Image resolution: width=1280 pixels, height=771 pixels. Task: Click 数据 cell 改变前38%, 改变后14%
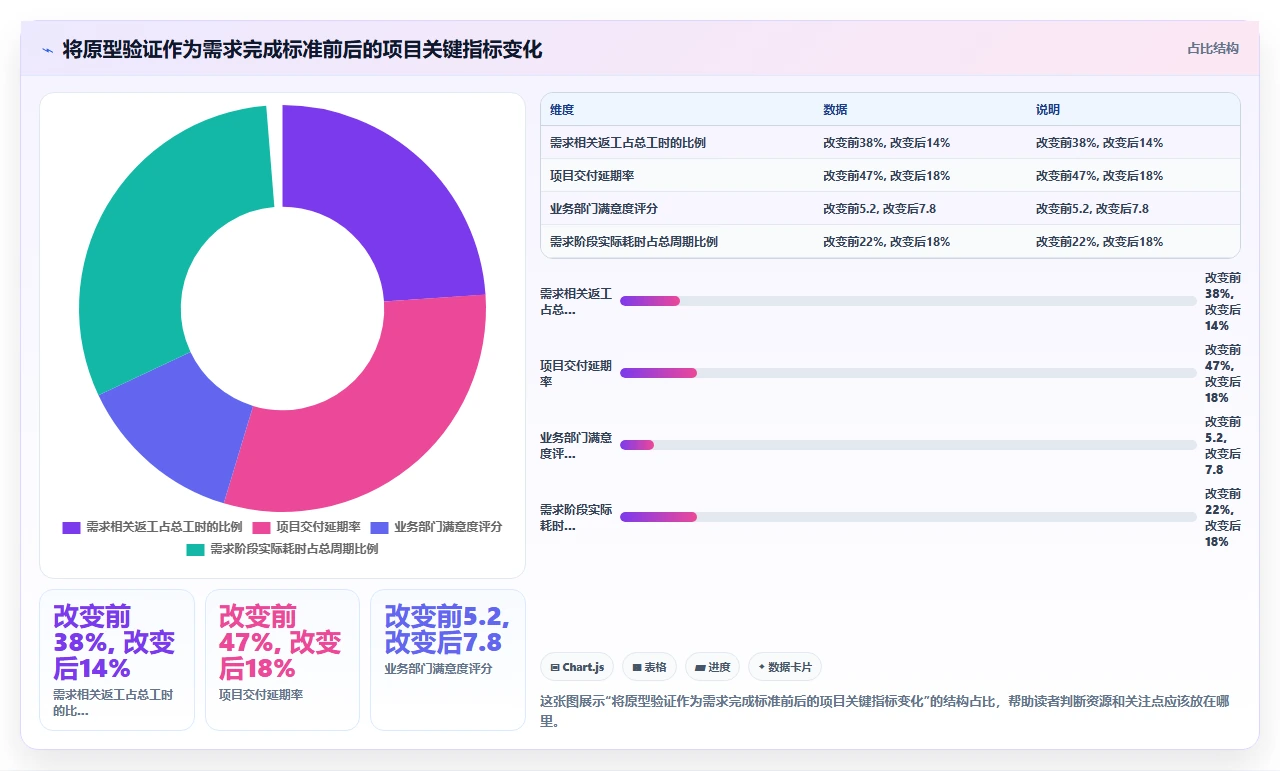(x=920, y=143)
